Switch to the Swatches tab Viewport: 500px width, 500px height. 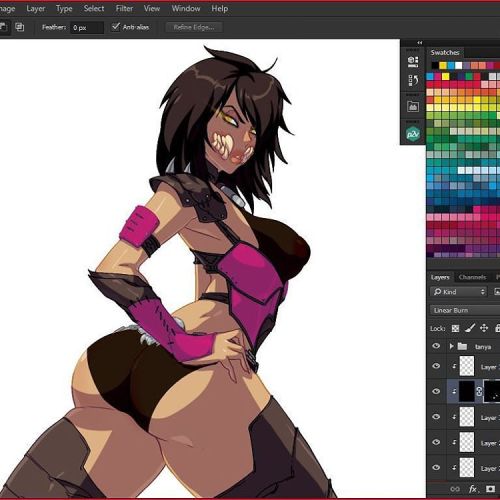445,52
